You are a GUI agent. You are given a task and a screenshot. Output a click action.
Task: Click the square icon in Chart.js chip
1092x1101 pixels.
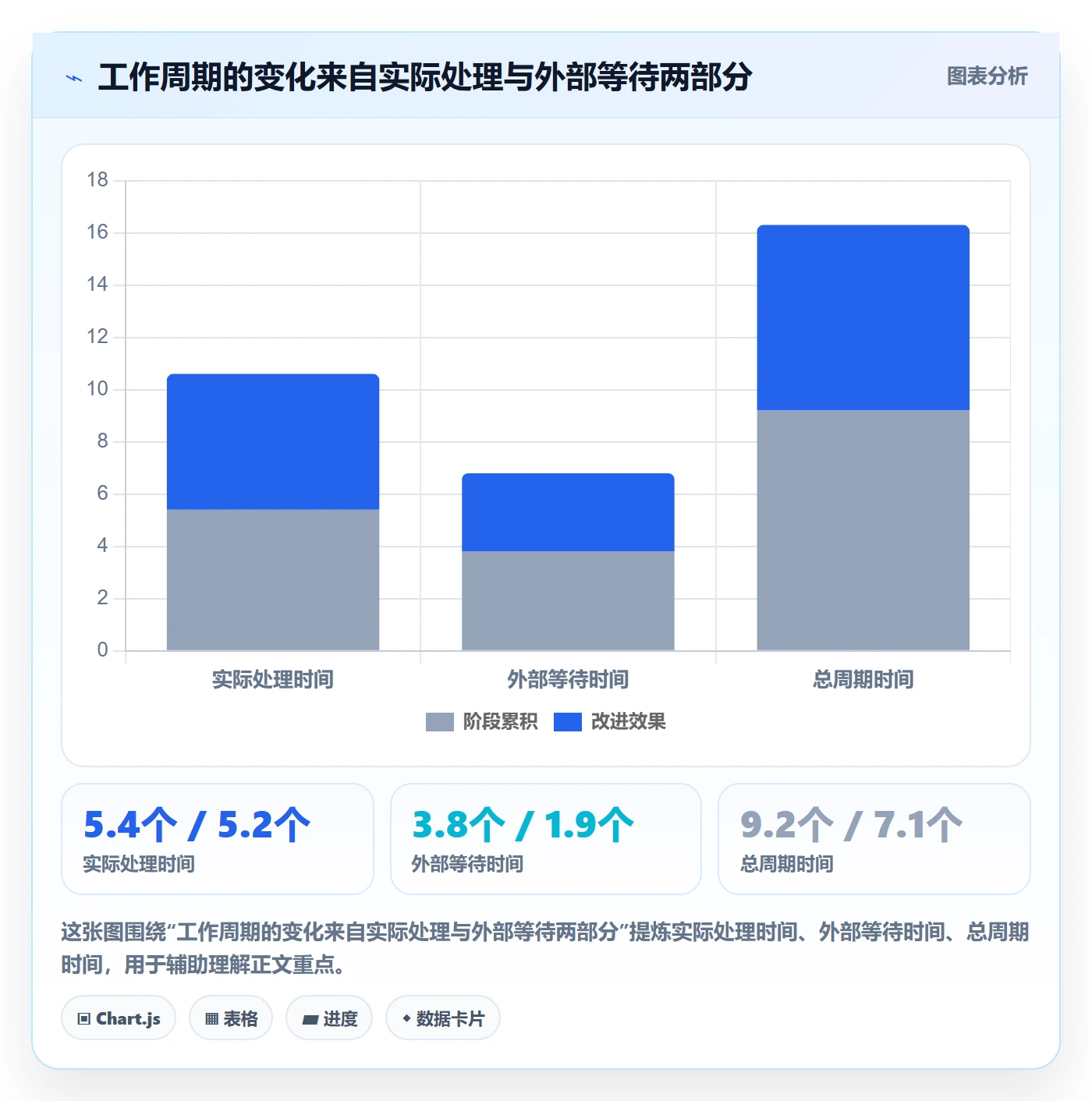pos(84,1018)
